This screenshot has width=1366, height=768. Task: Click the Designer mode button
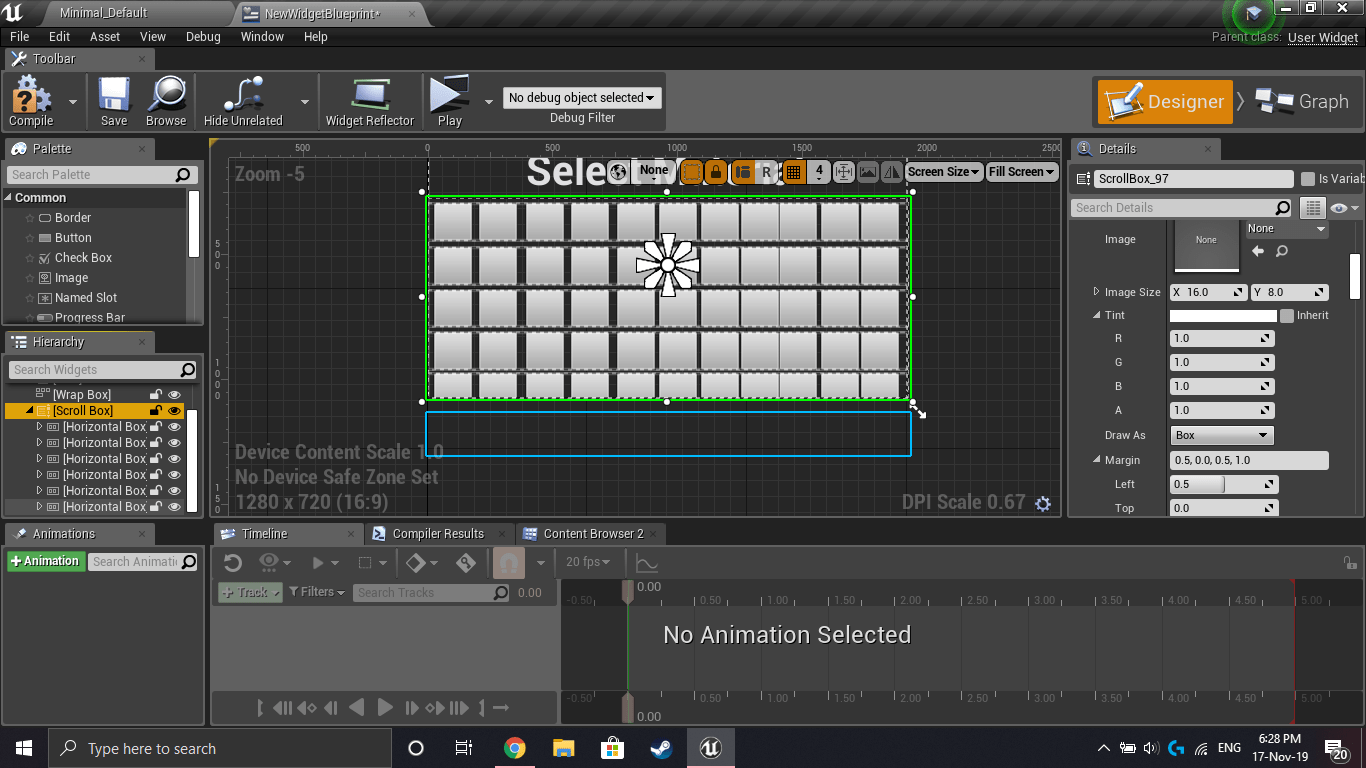[1165, 101]
